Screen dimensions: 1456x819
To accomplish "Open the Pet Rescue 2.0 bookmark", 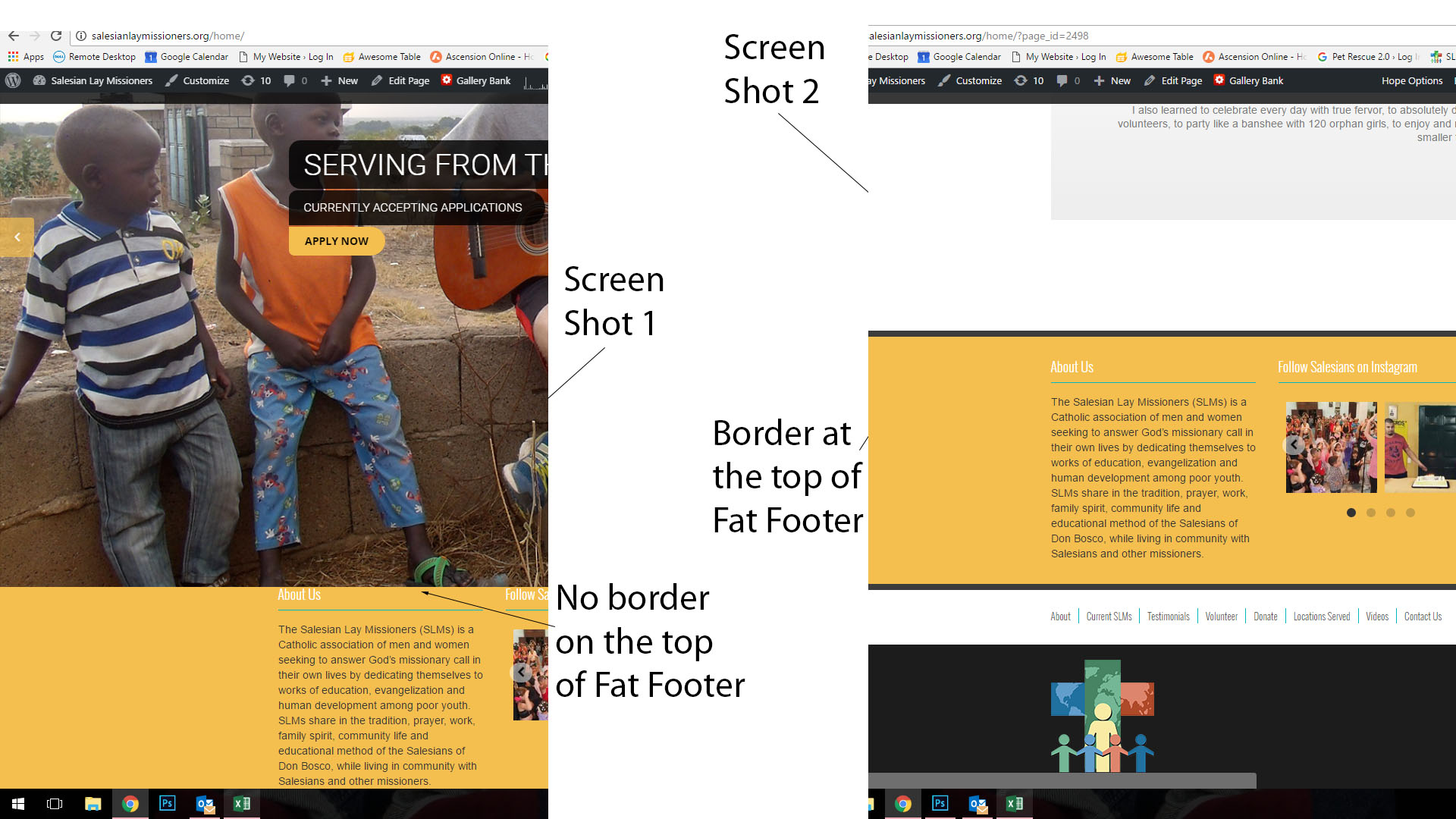I will click(x=1368, y=57).
